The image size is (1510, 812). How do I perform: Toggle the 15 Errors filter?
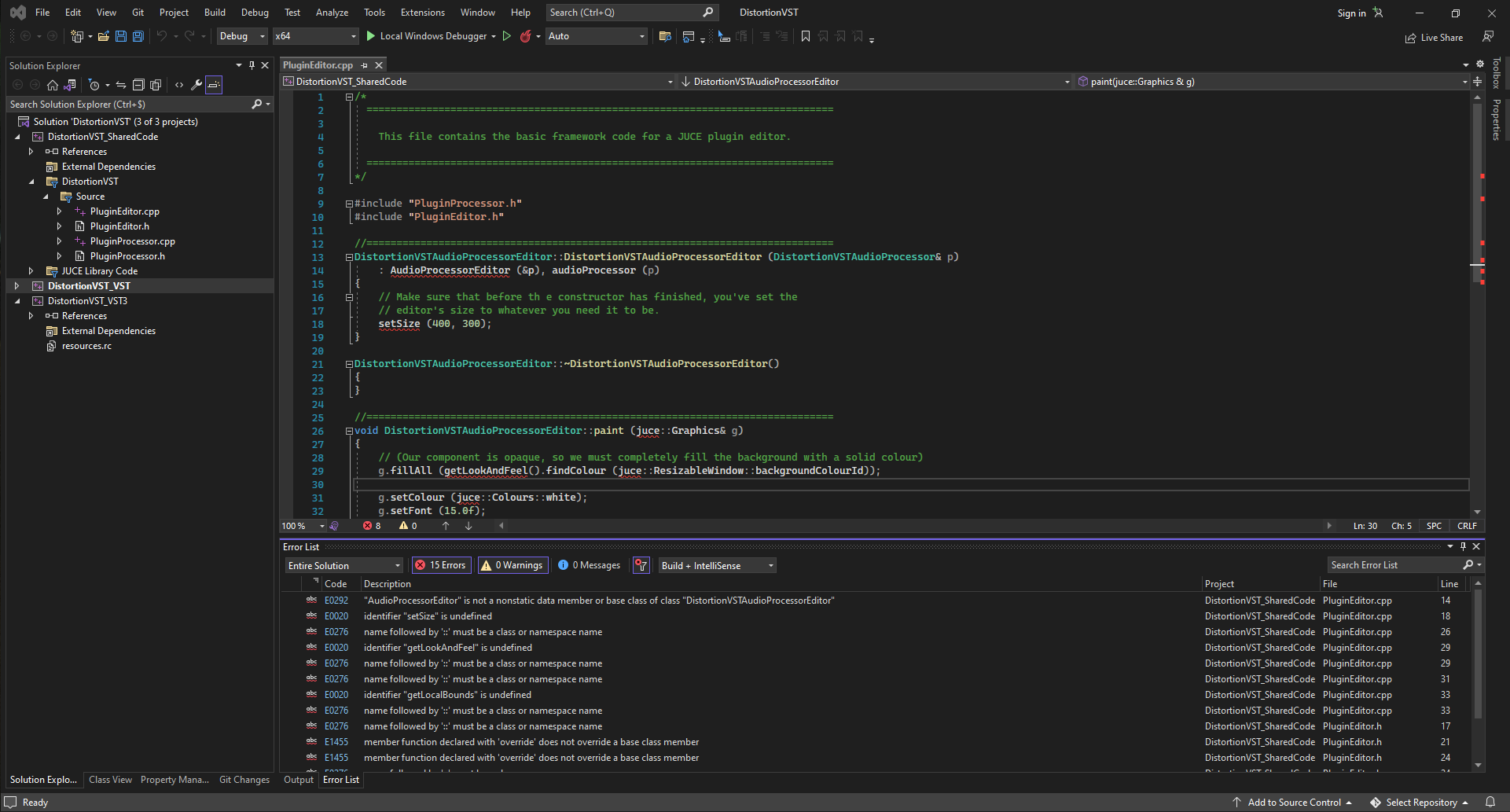tap(441, 565)
